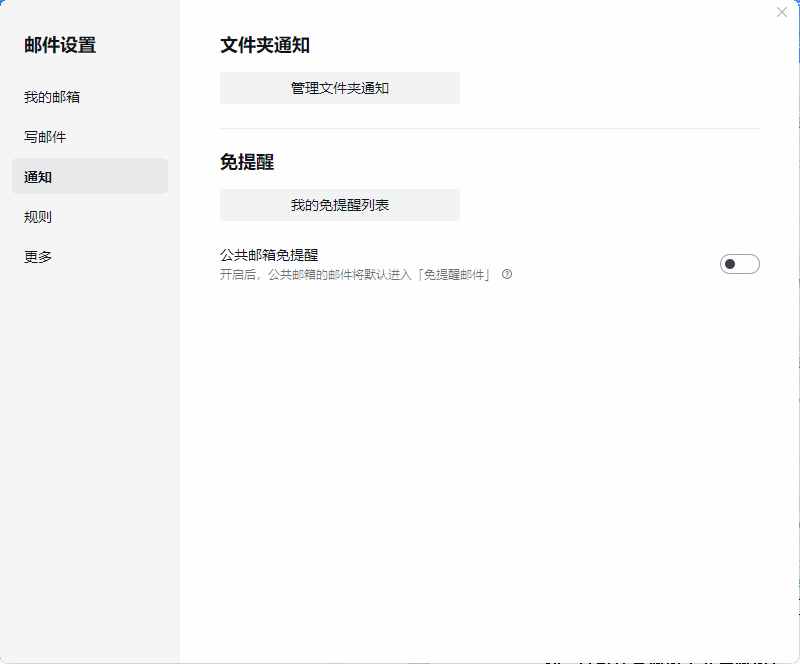This screenshot has width=800, height=664.
Task: Click blank content area below the toggle row
Action: click(489, 450)
